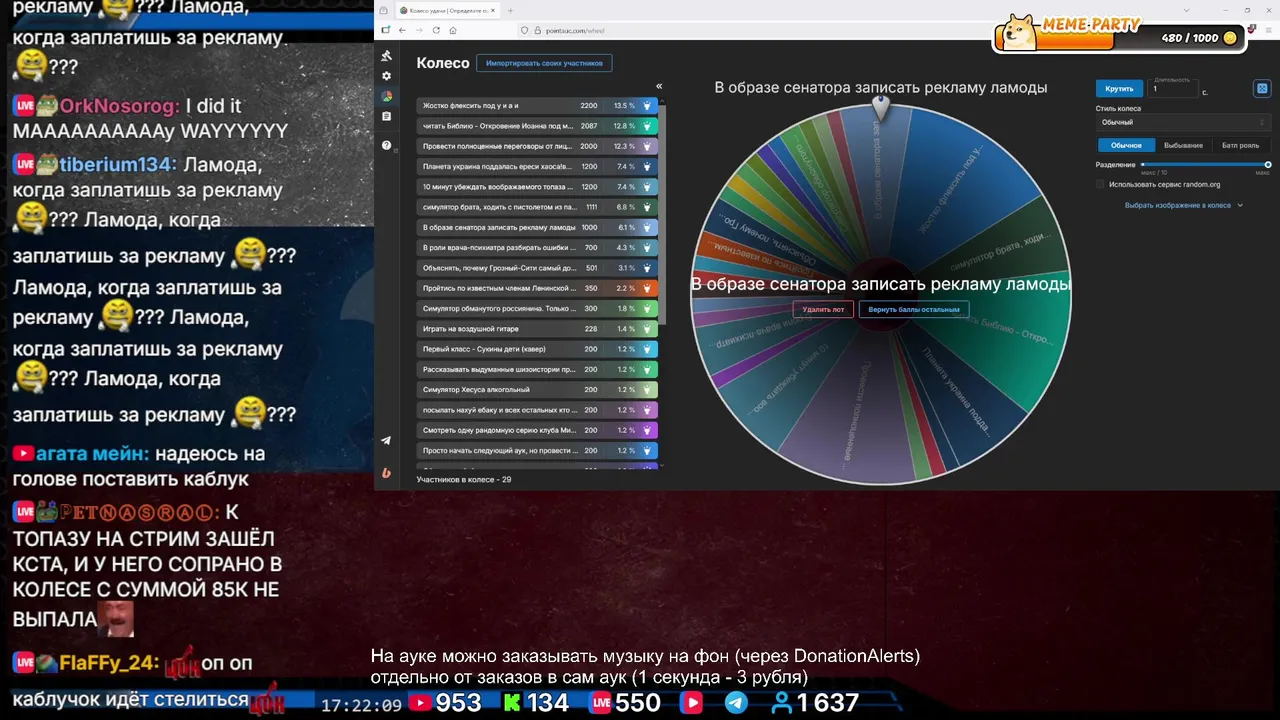Open the help question mark icon
The image size is (1280, 720).
click(387, 145)
